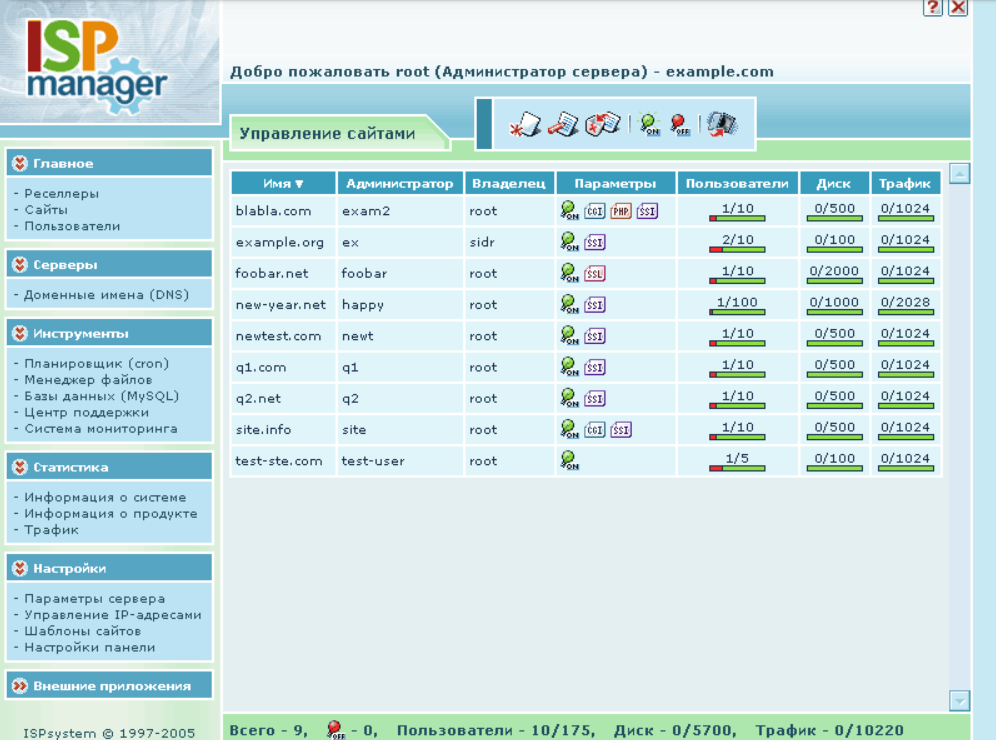Click the disable site OFF toolbar icon
996x740 pixels.
[x=680, y=124]
